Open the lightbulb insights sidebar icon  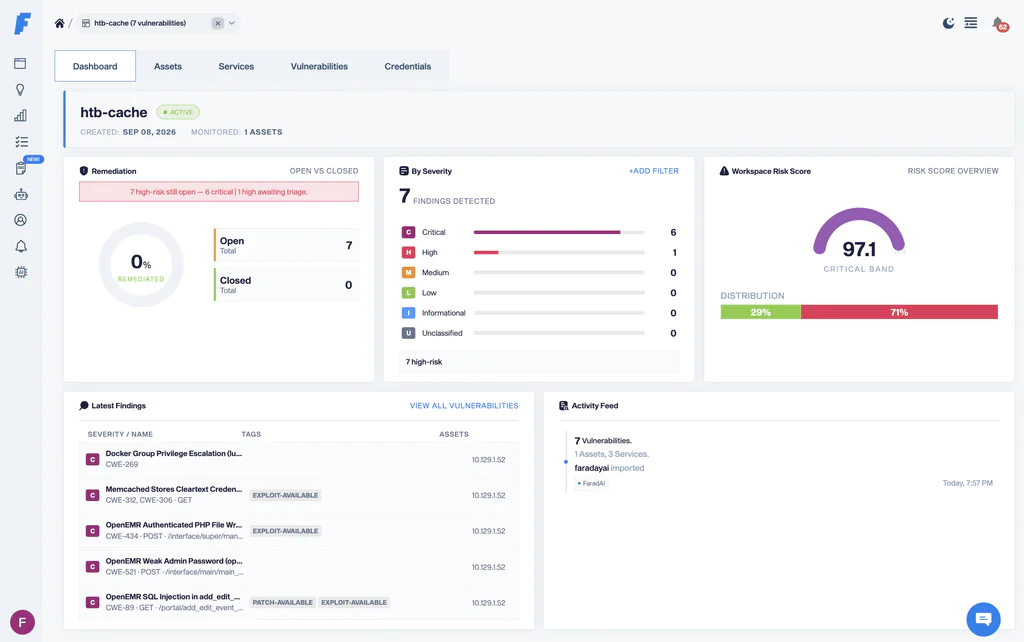point(20,89)
